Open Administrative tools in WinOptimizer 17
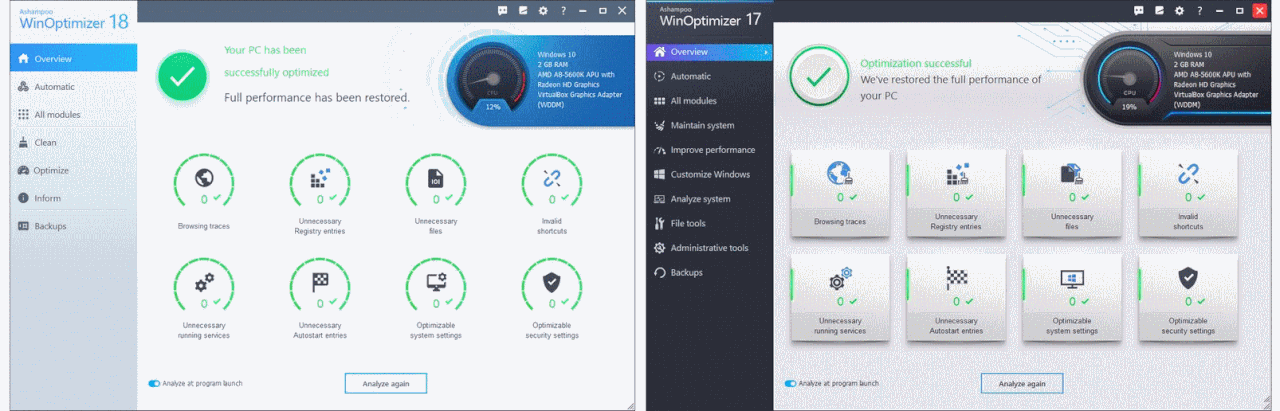1280x411 pixels. [709, 248]
